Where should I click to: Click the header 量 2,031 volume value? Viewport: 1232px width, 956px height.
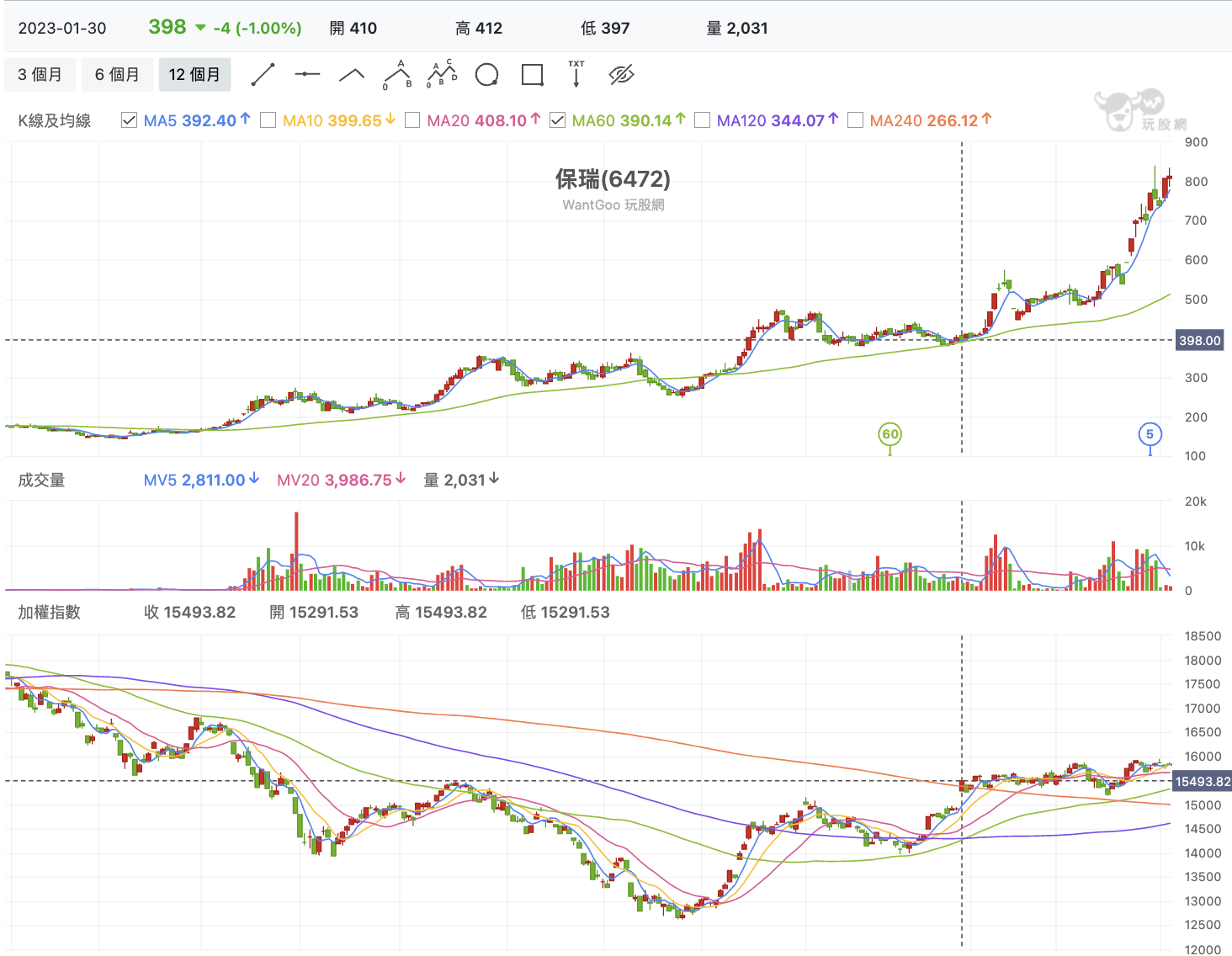tap(737, 28)
